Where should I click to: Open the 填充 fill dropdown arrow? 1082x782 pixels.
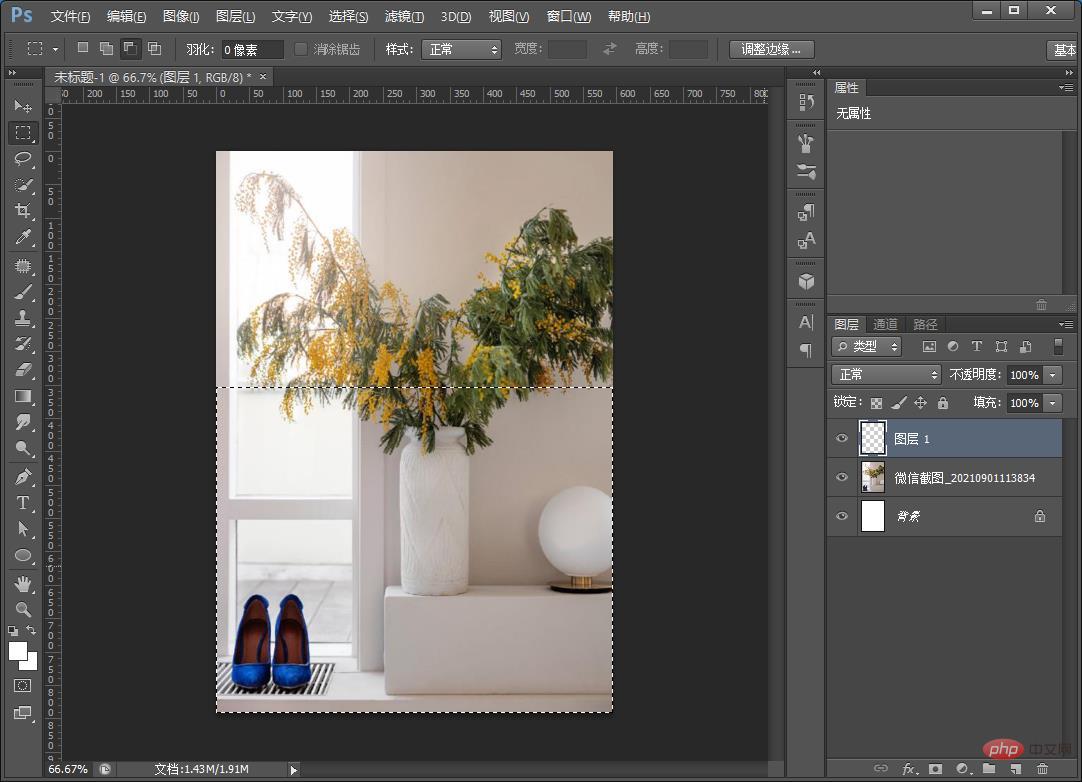tap(1052, 403)
